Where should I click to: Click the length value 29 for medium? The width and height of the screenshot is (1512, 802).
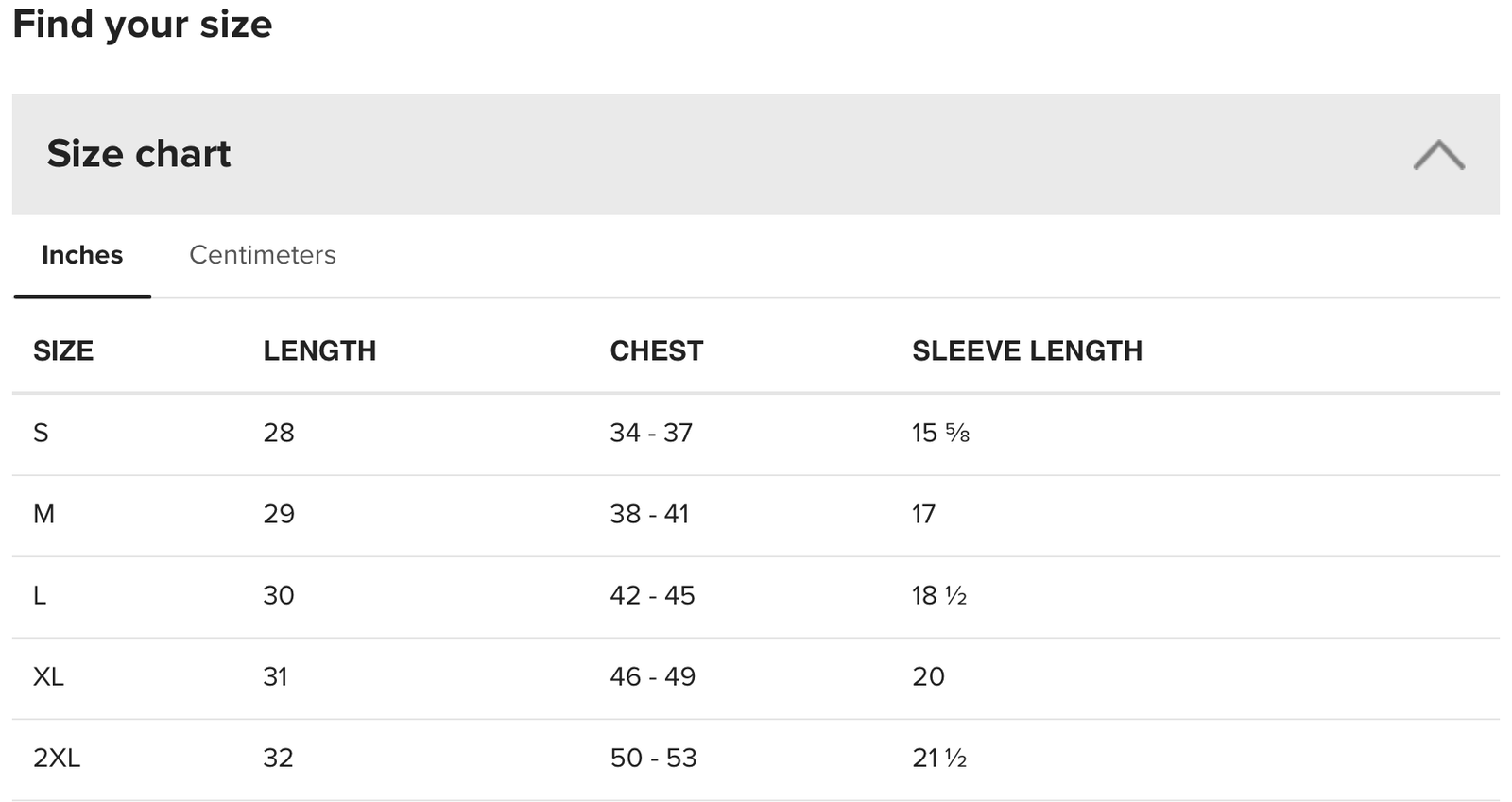point(279,514)
